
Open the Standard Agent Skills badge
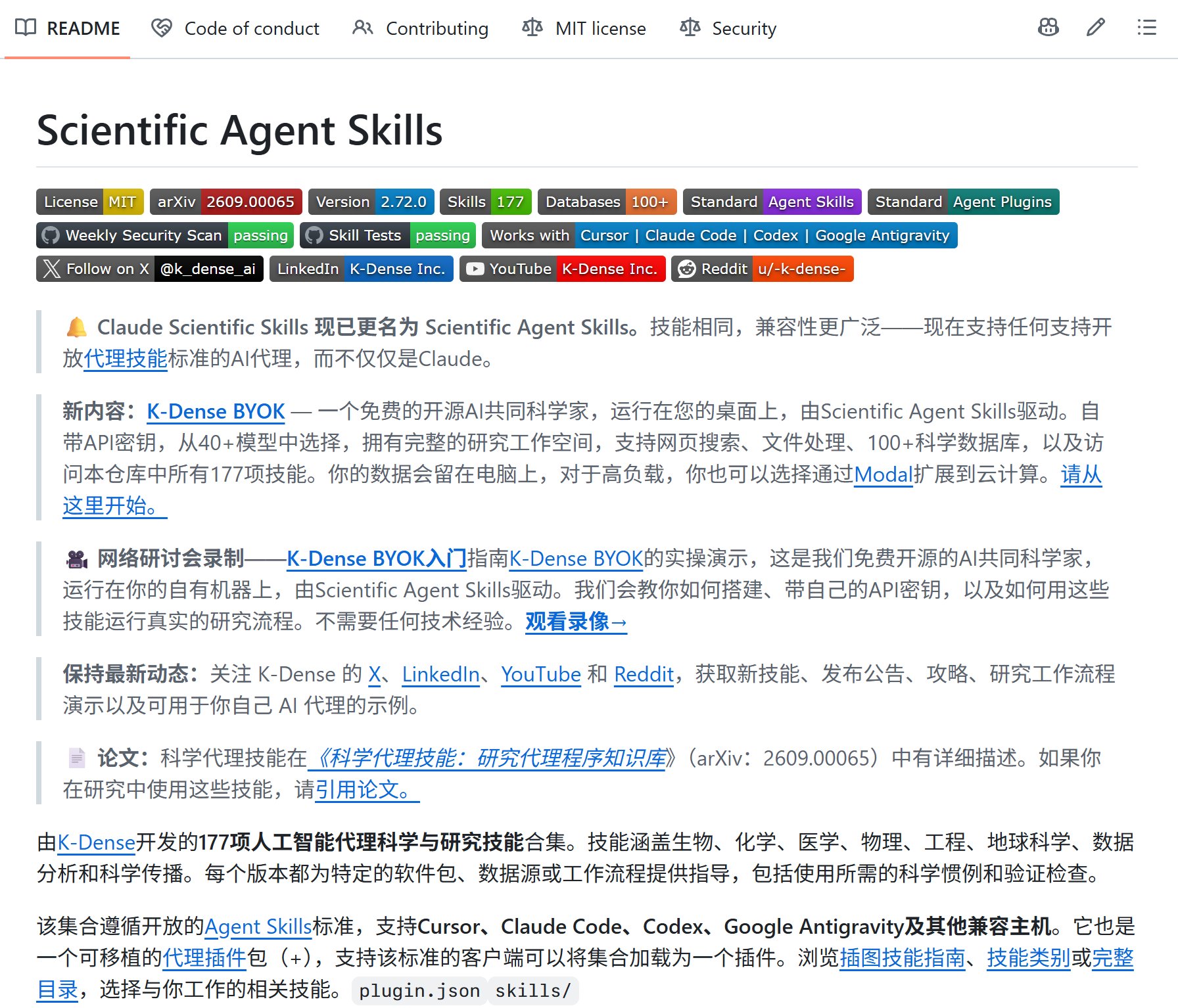[x=772, y=202]
